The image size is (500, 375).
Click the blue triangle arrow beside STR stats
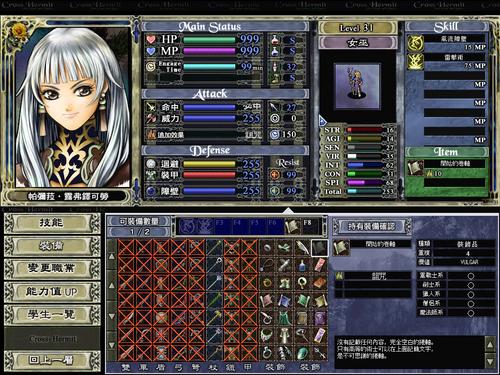(x=322, y=120)
